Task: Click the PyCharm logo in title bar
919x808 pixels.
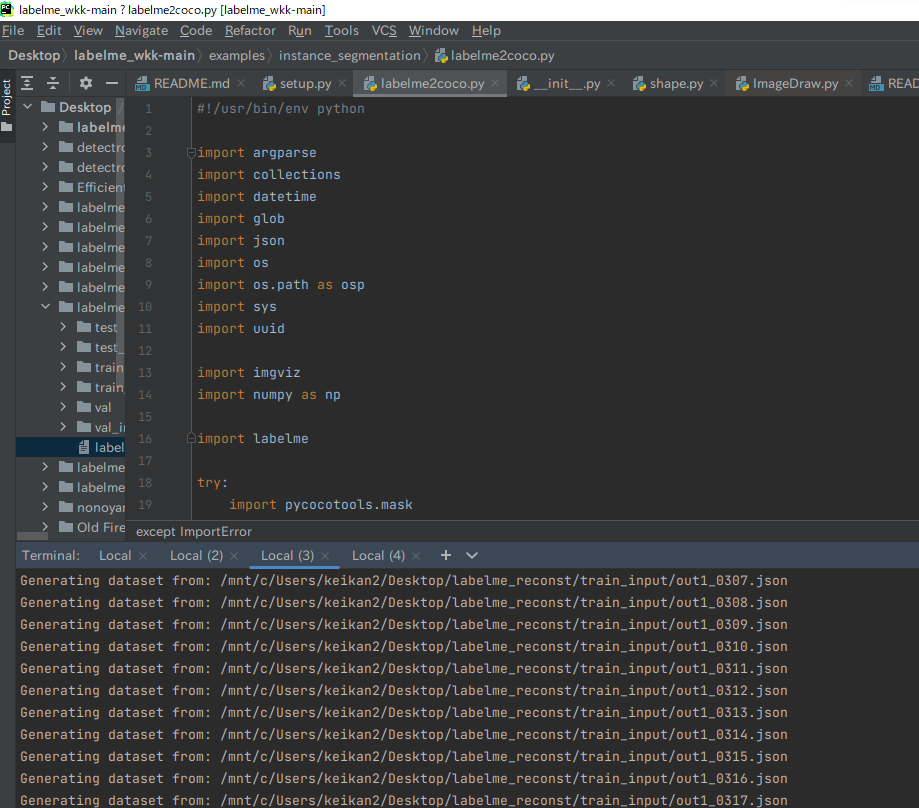Action: 8,9
